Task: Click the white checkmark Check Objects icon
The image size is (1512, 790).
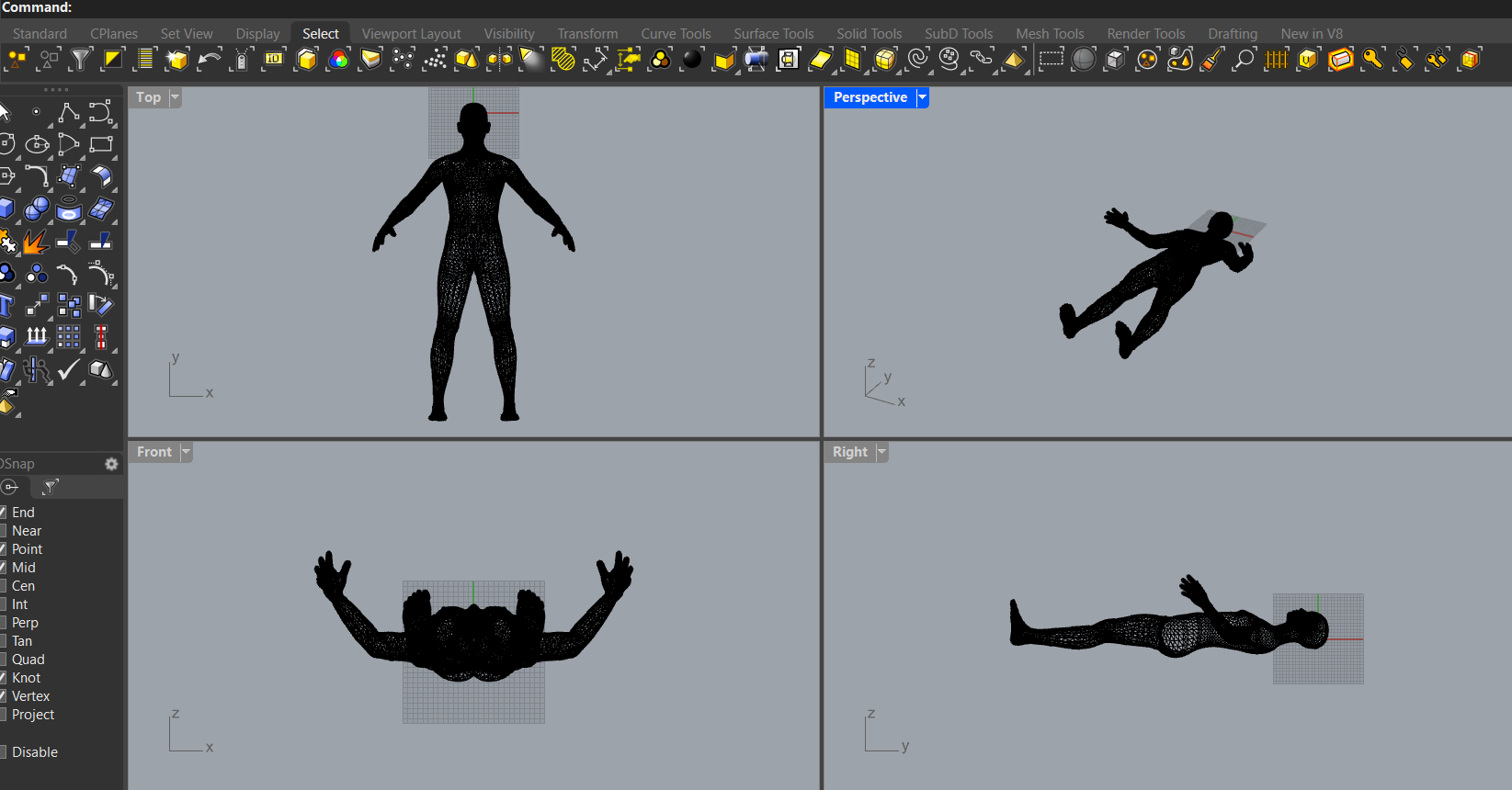Action: tap(69, 369)
